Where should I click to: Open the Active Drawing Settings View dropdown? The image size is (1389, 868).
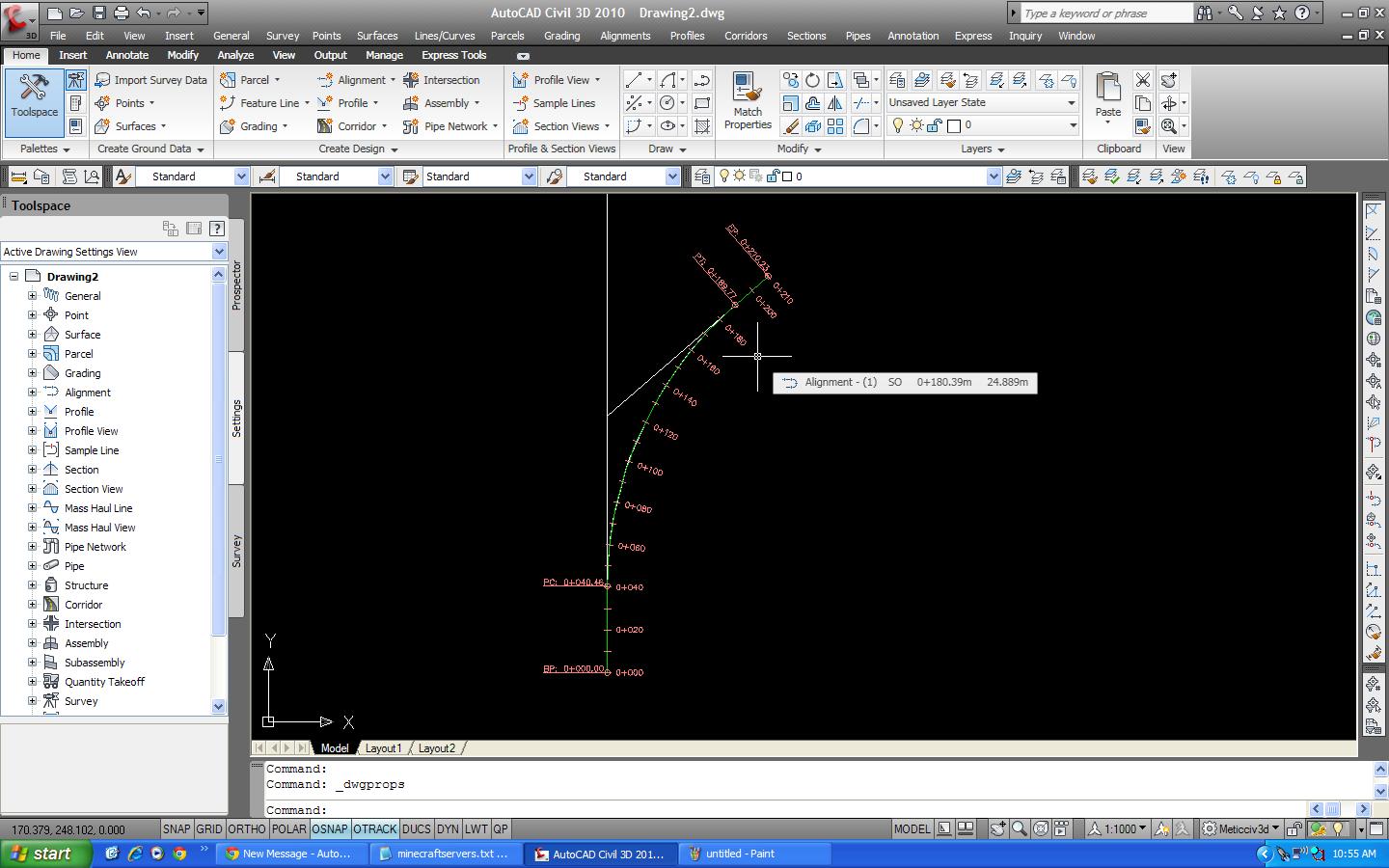coord(218,252)
